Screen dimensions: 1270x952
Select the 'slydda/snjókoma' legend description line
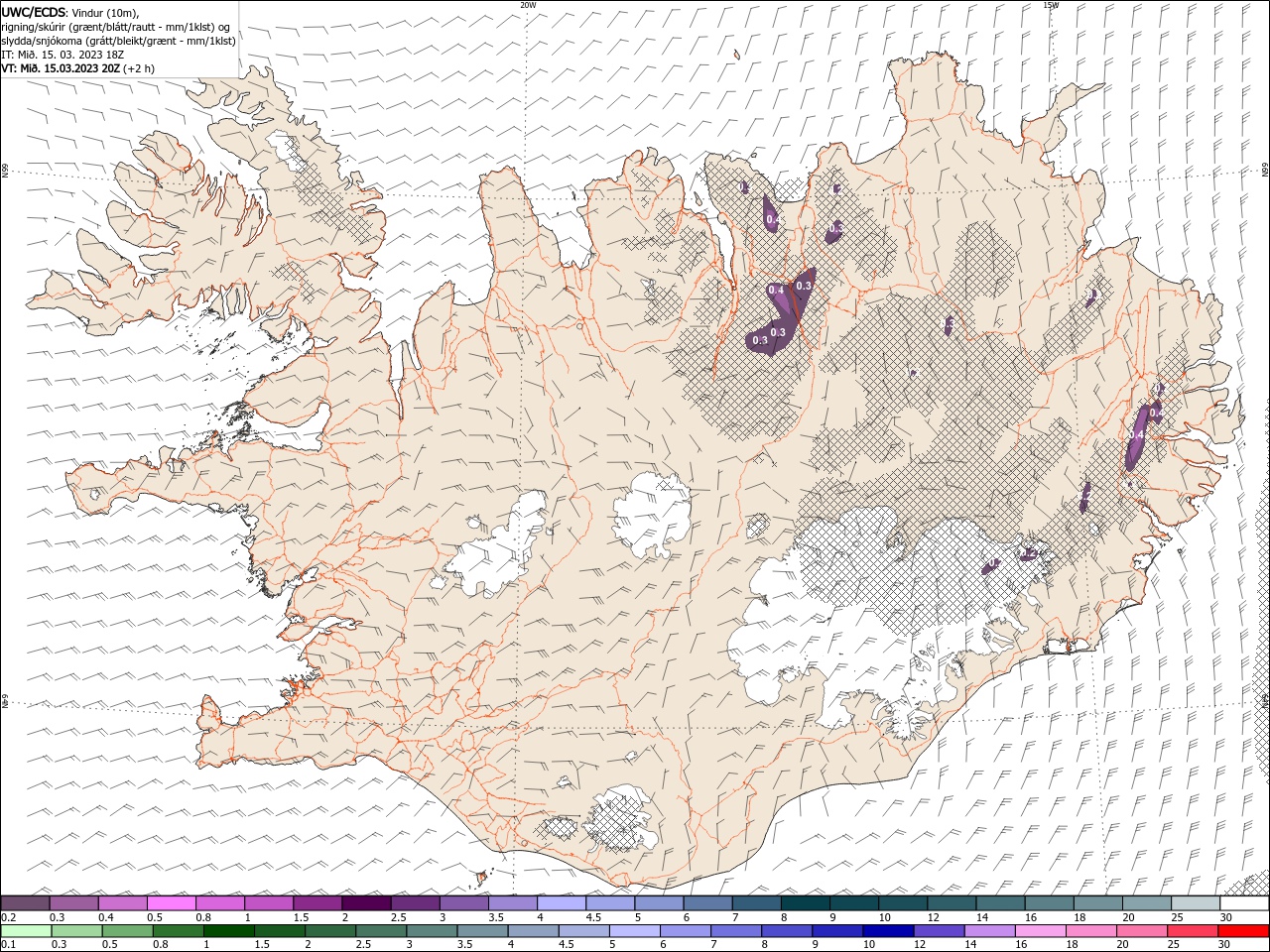[x=119, y=41]
